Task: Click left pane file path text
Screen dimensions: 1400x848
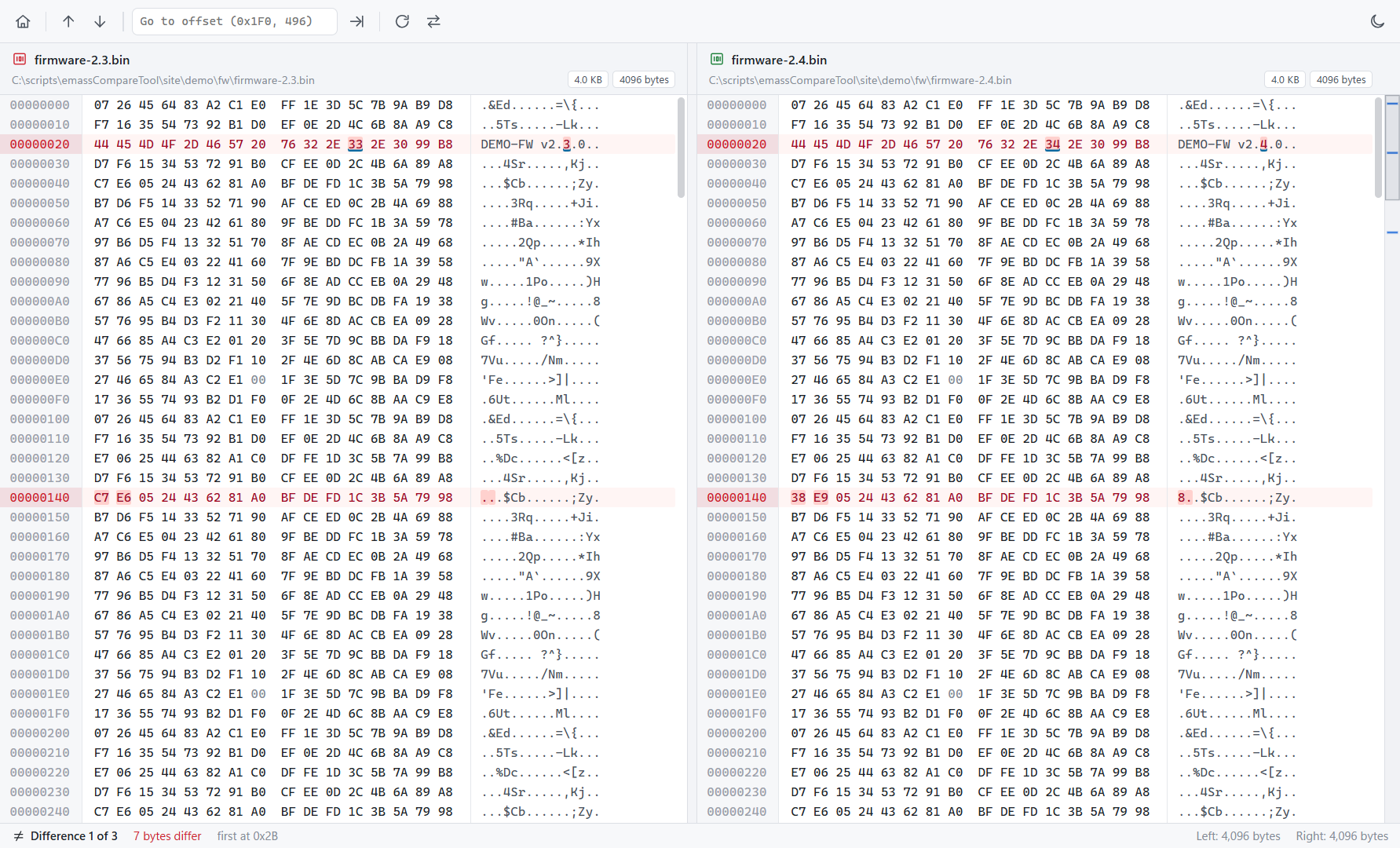Action: 163,80
